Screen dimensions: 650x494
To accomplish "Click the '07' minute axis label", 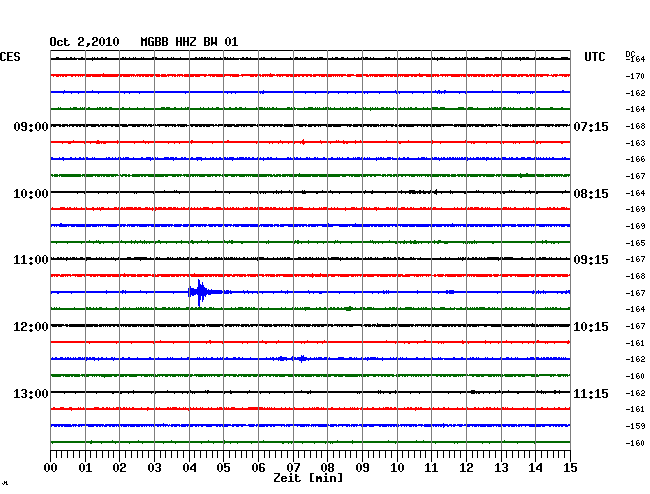I will 293,467.
